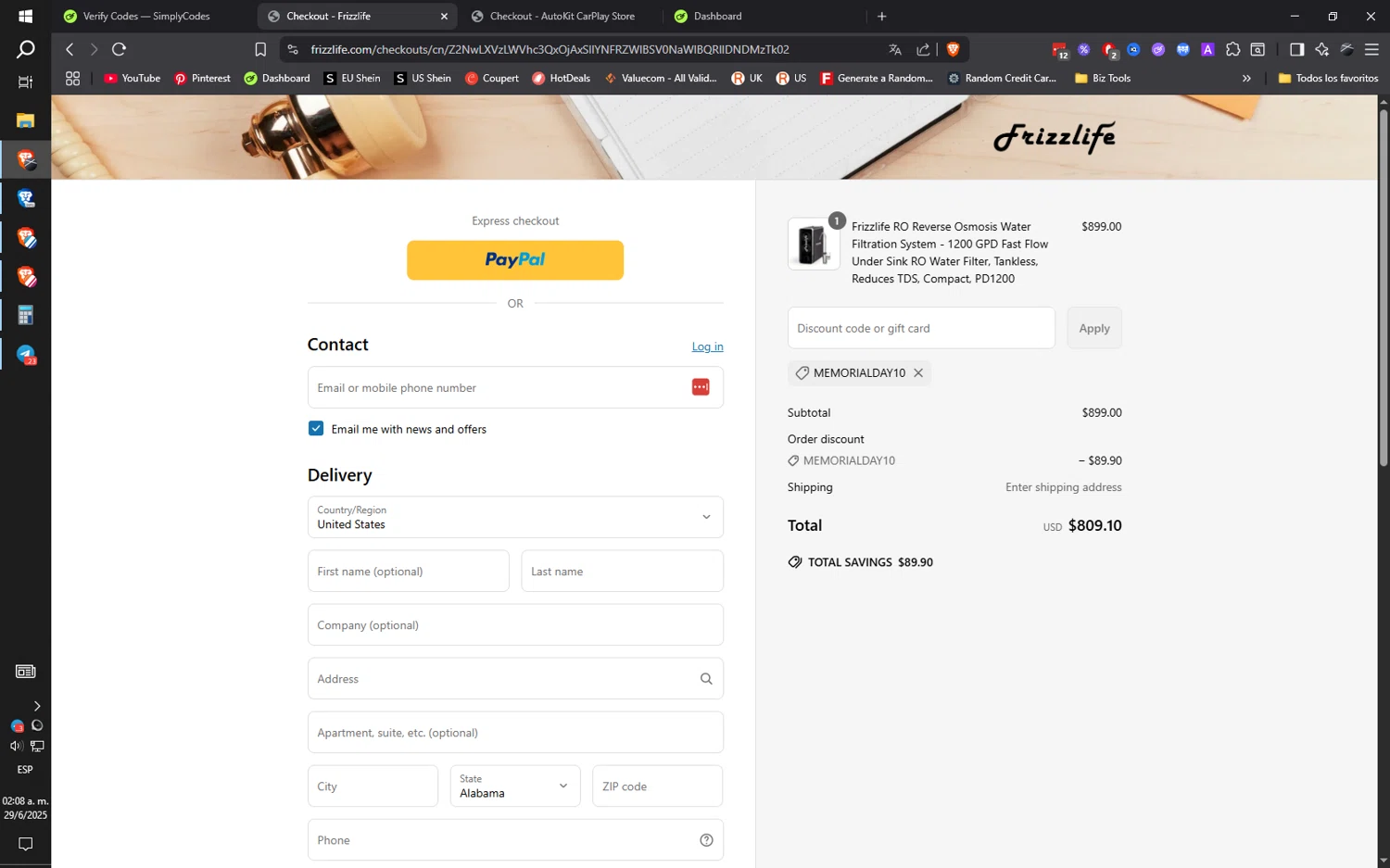The height and width of the screenshot is (868, 1390).
Task: Click the product thumbnail image
Action: pos(814,245)
